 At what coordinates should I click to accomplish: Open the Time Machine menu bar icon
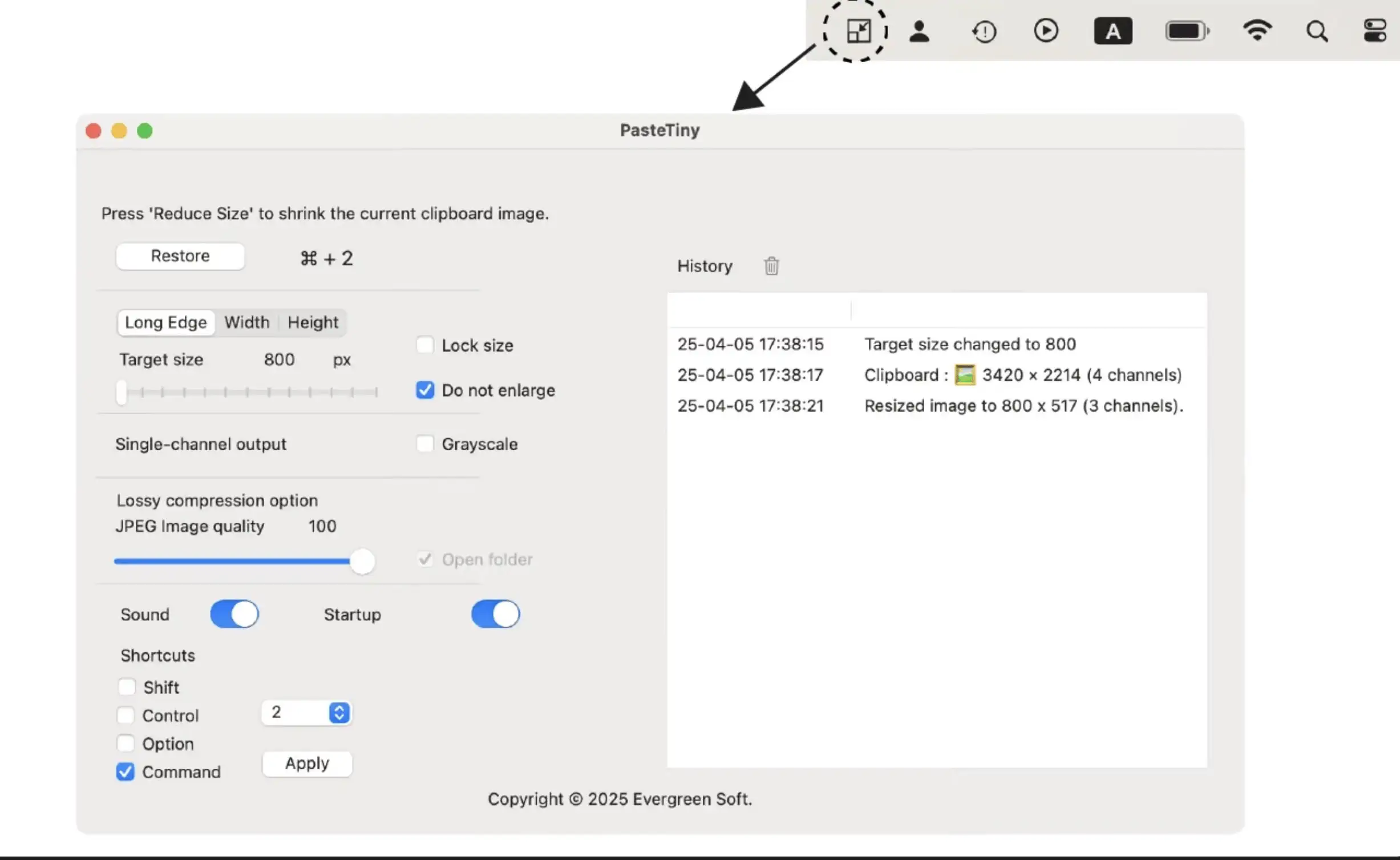984,31
